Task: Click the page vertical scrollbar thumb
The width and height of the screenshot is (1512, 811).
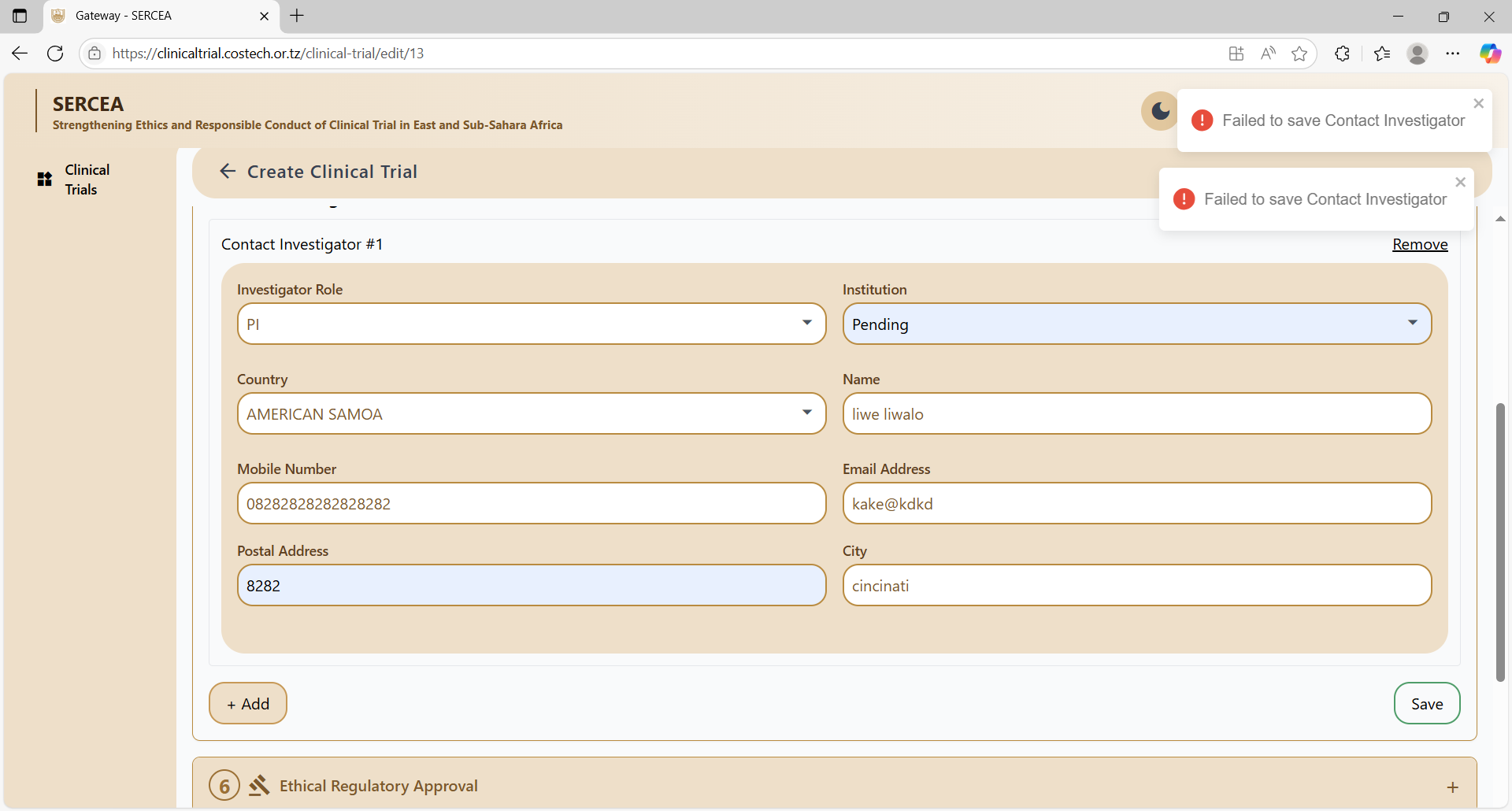Action: [1500, 542]
